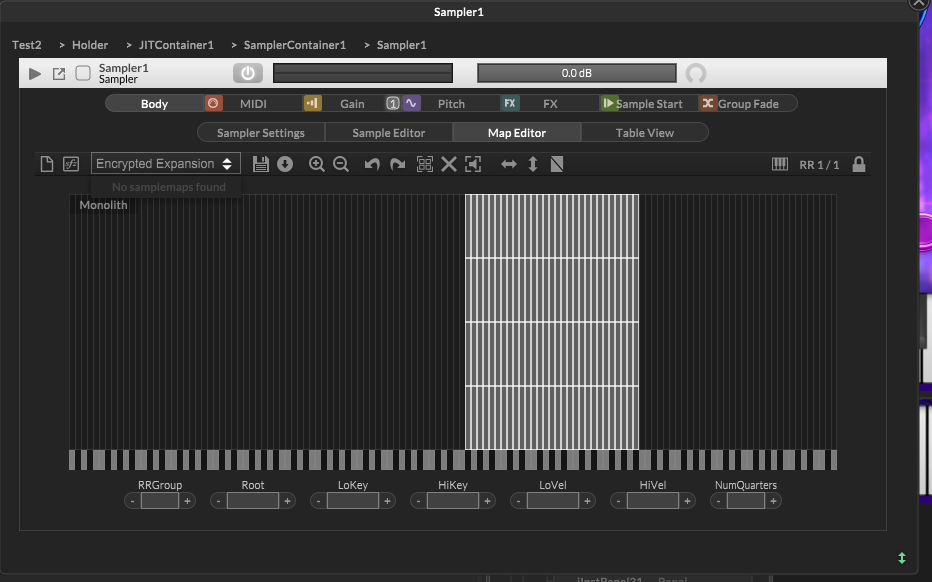Select the Gain chain button

pyautogui.click(x=352, y=104)
